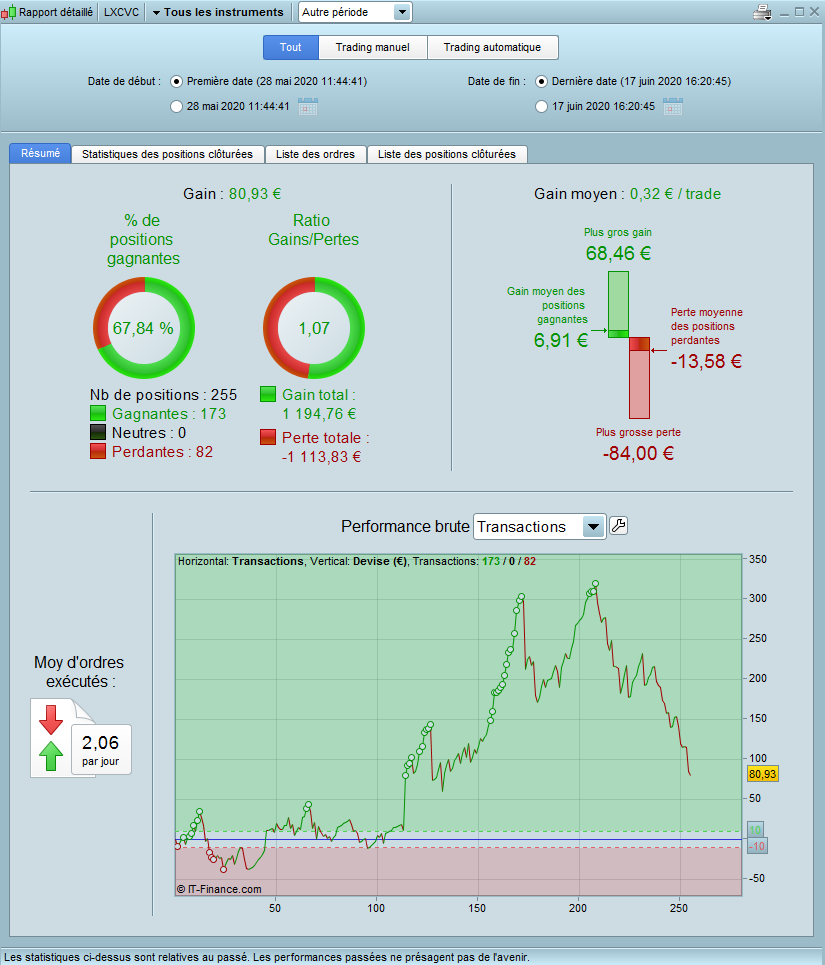Click the light red Plus grosse perte bar

(x=640, y=385)
